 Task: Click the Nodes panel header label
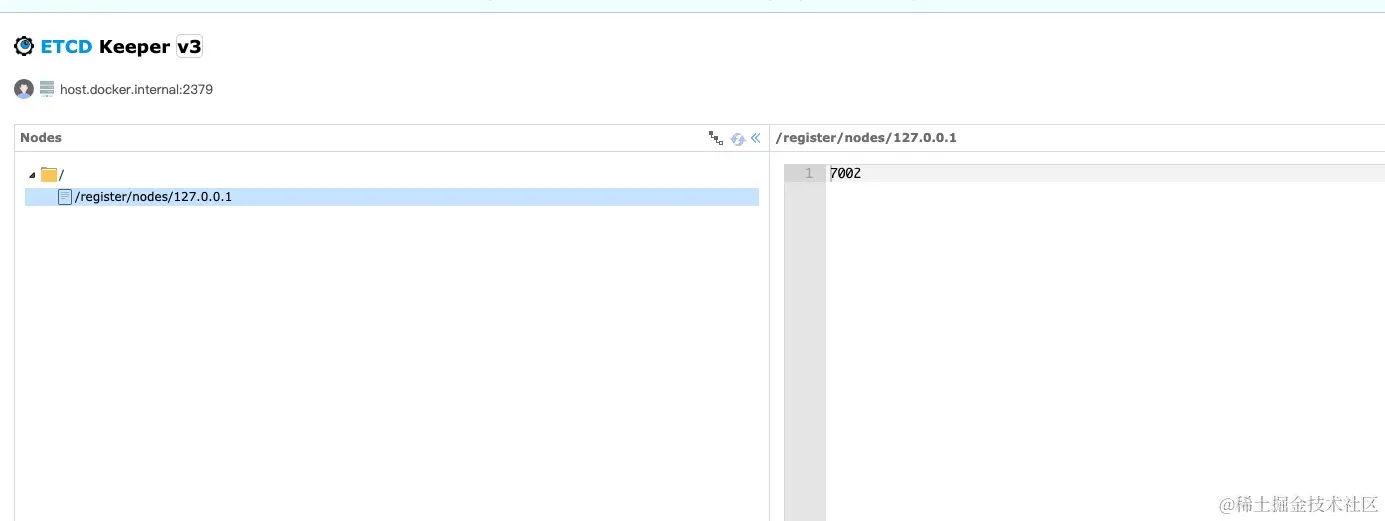point(41,138)
